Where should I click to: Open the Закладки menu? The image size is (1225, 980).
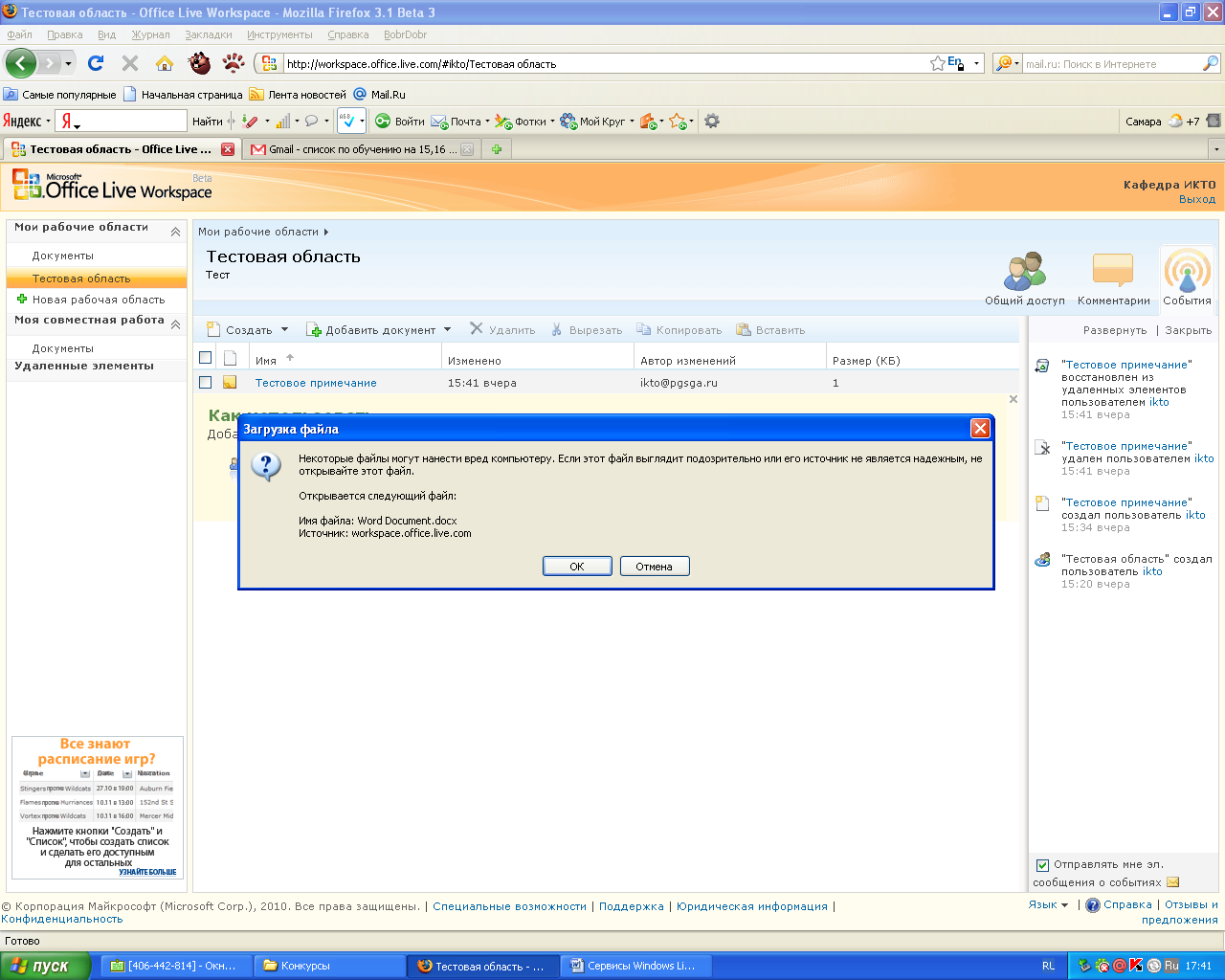(209, 34)
